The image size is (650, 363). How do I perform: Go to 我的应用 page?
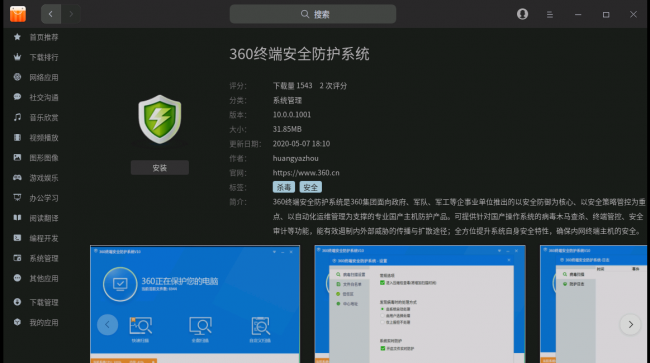click(44, 322)
